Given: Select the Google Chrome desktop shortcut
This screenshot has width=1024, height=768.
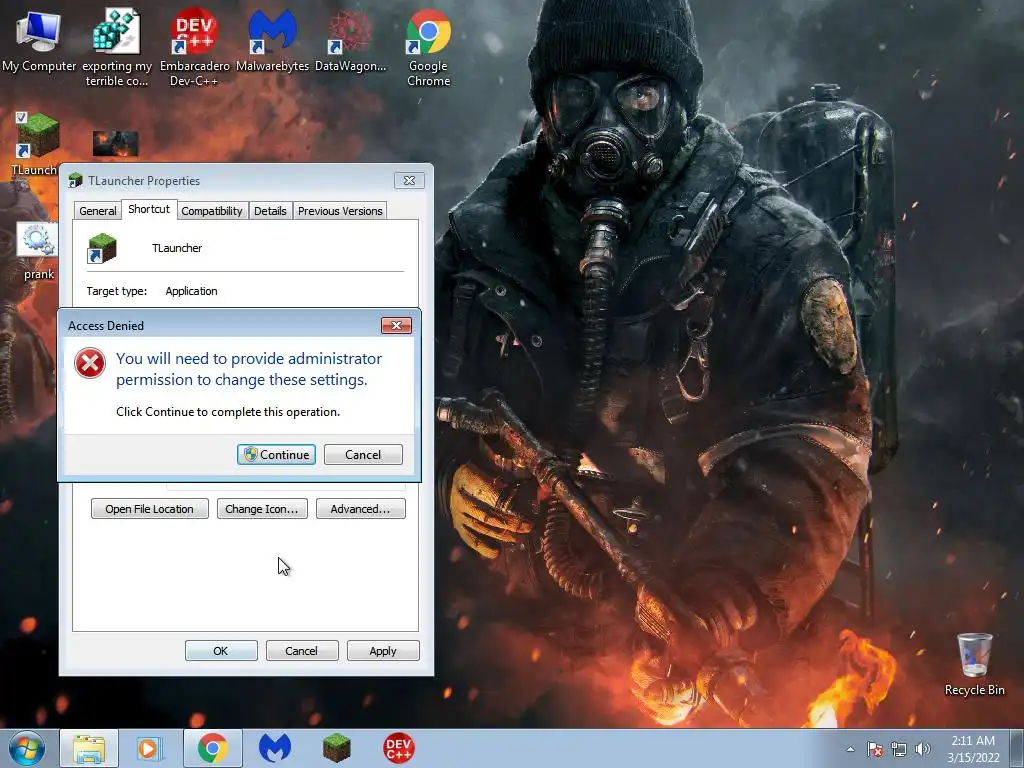Looking at the screenshot, I should (428, 48).
